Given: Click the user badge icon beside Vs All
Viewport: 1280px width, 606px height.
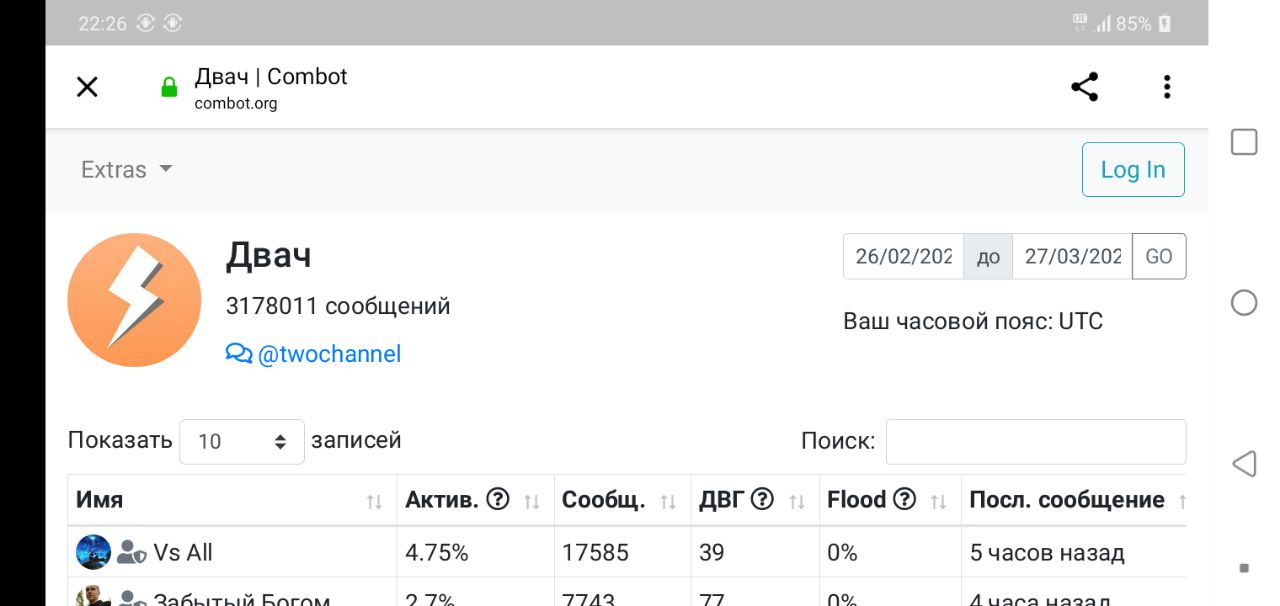Looking at the screenshot, I should (132, 552).
